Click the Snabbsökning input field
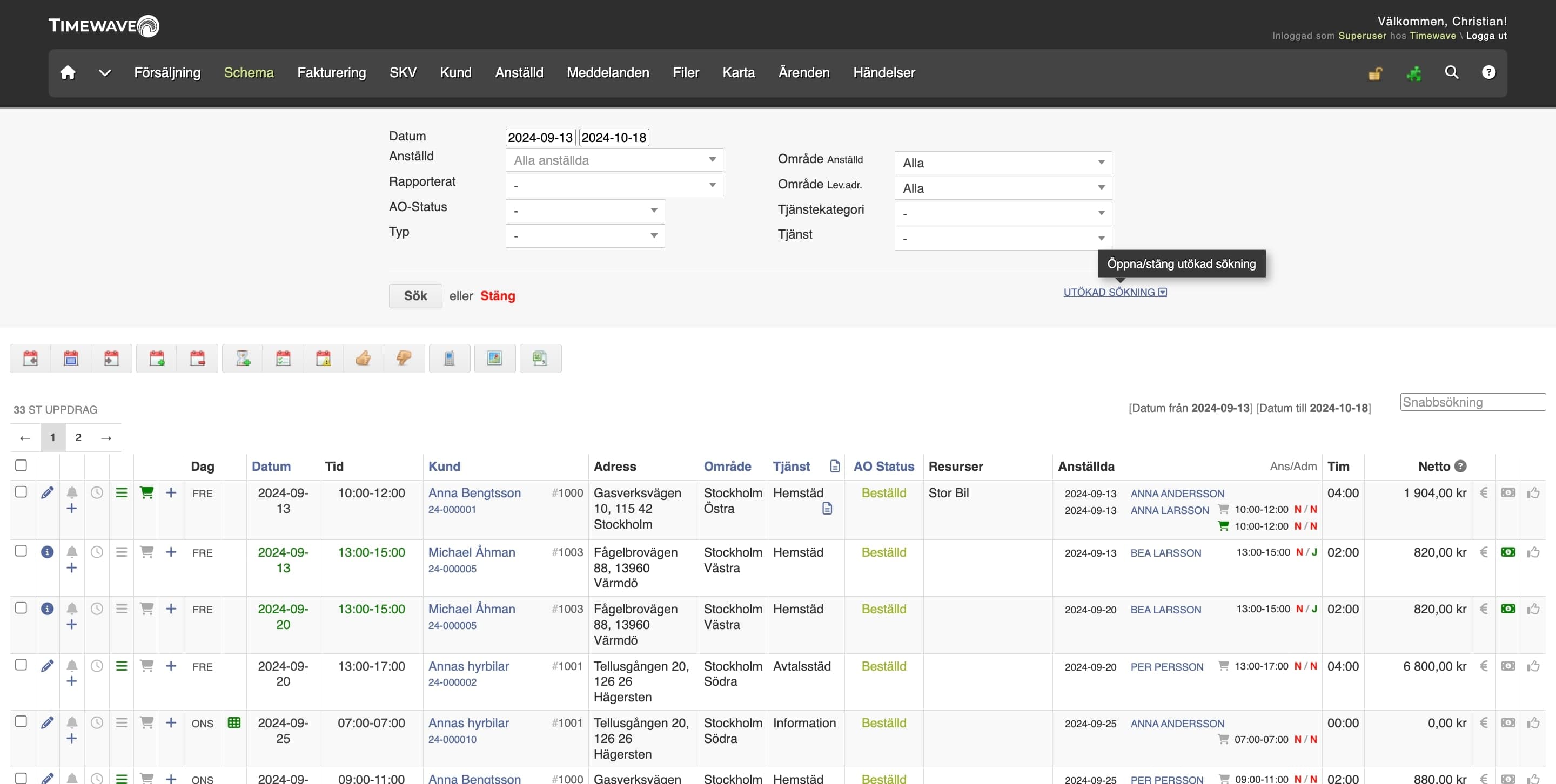The image size is (1556, 784). coord(1472,402)
